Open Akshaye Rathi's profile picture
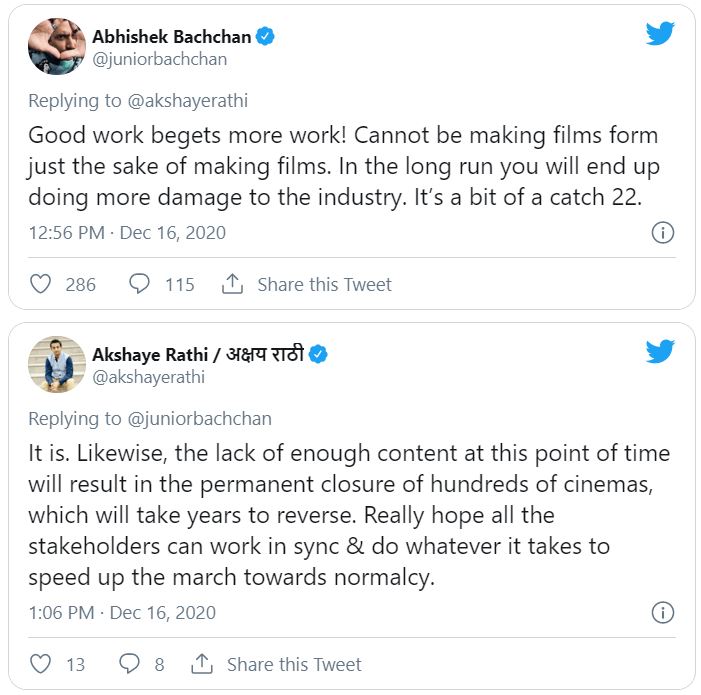701x695 pixels. coord(57,364)
